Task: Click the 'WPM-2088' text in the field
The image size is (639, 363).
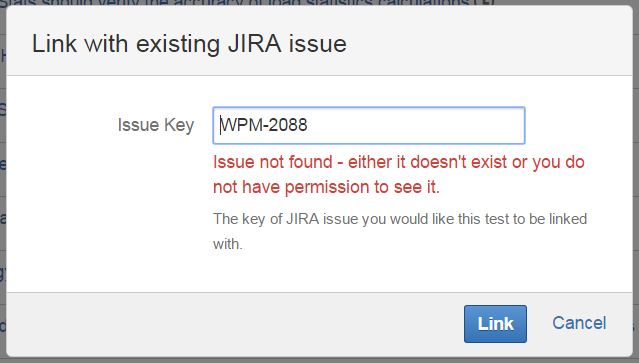Action: 264,125
